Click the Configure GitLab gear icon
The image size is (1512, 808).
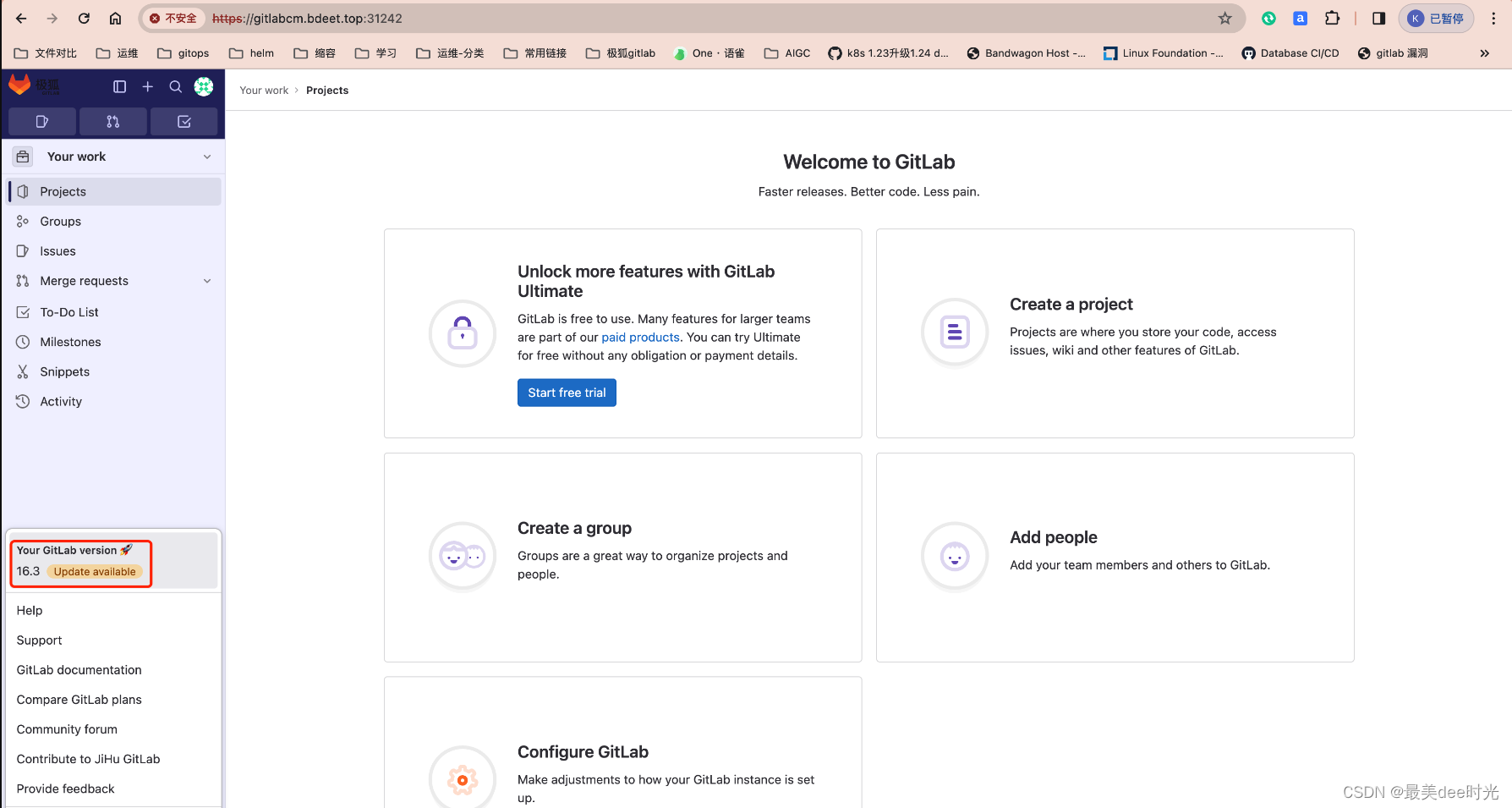(463, 779)
